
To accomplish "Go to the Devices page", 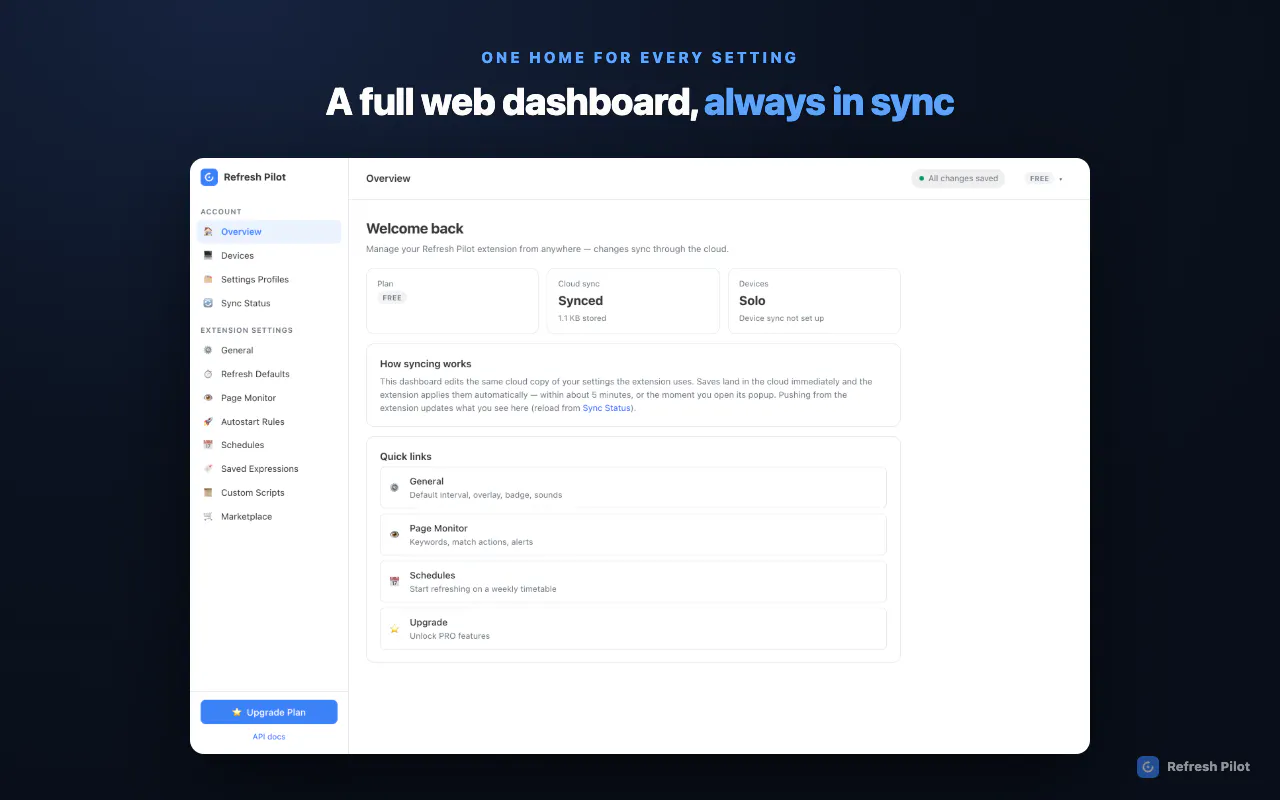I will pos(269,256).
